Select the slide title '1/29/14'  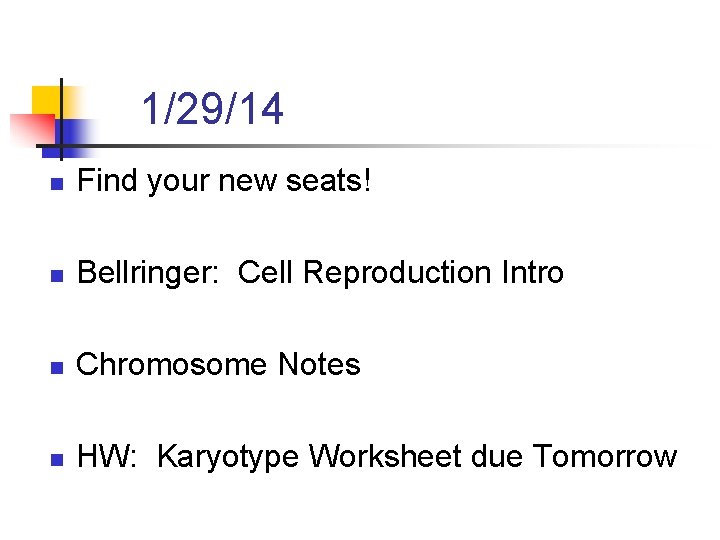pyautogui.click(x=212, y=110)
